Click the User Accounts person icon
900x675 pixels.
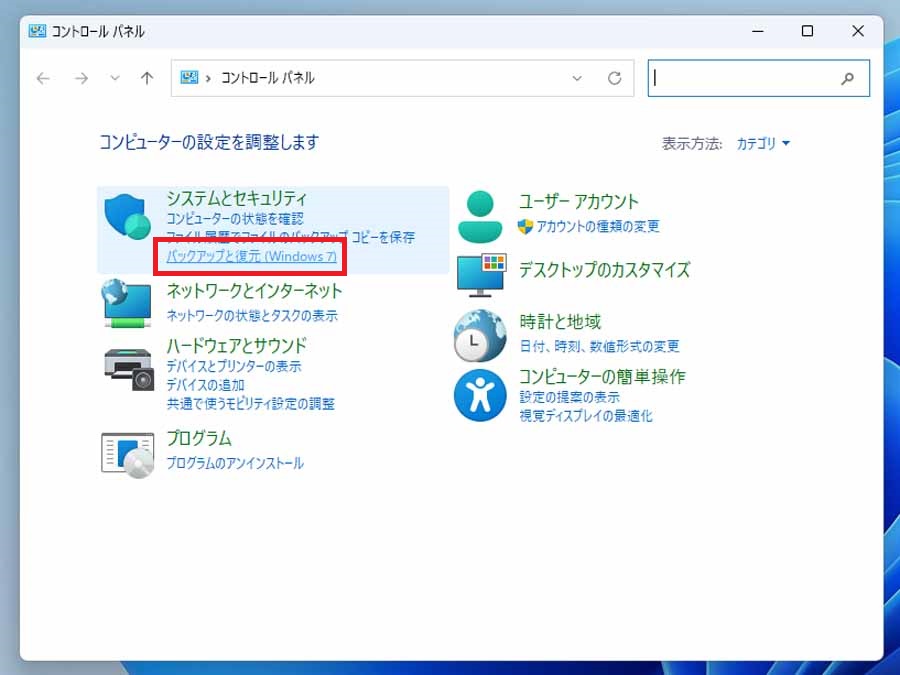(481, 216)
